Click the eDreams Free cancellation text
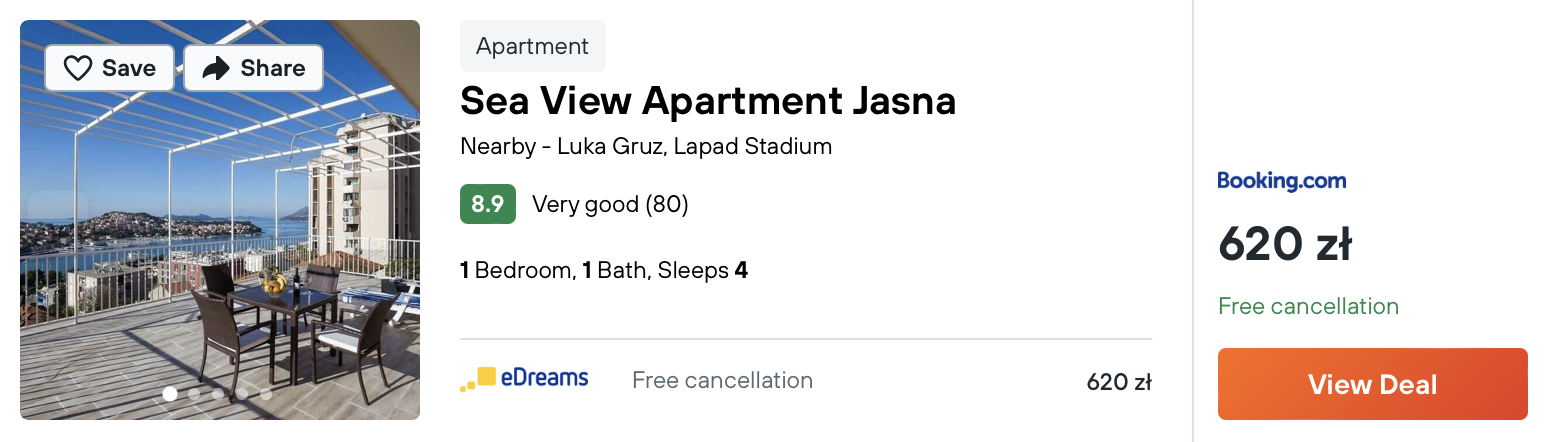This screenshot has height=442, width=1544. [x=722, y=380]
